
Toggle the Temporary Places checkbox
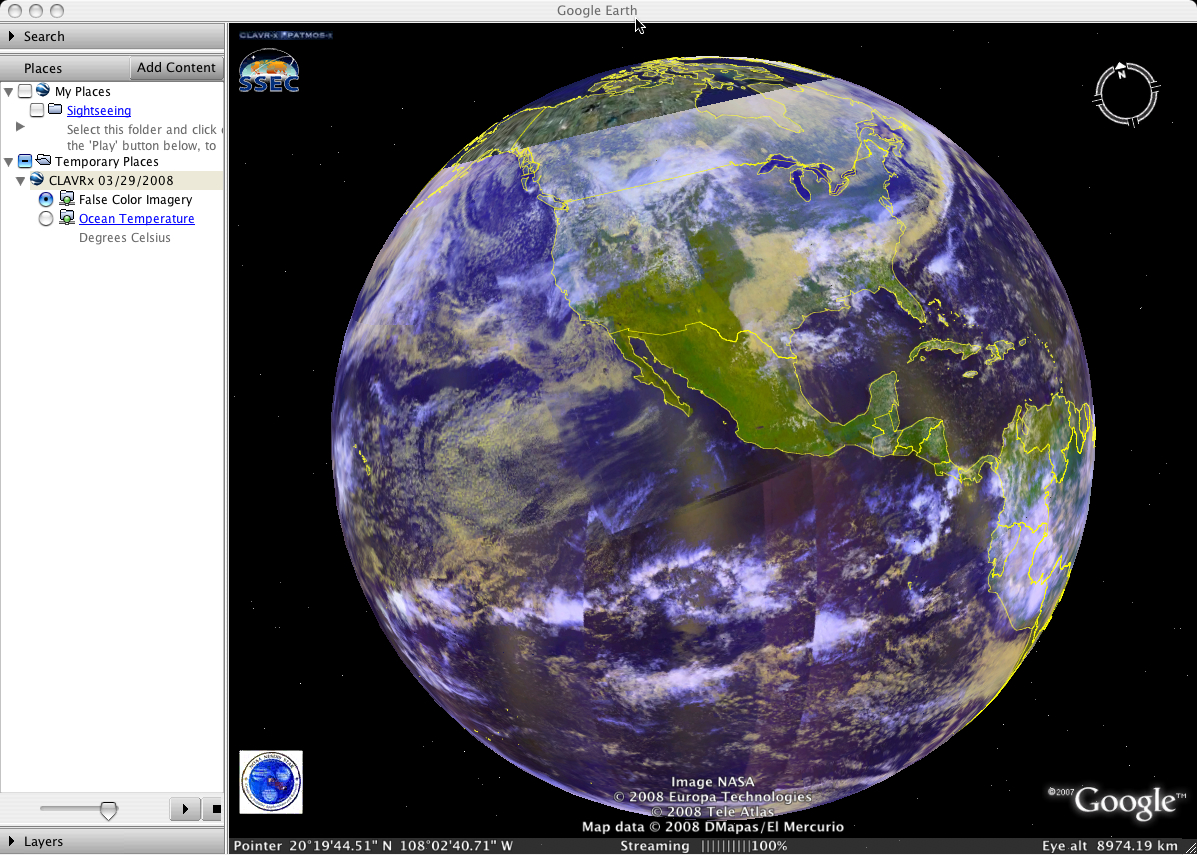(25, 161)
